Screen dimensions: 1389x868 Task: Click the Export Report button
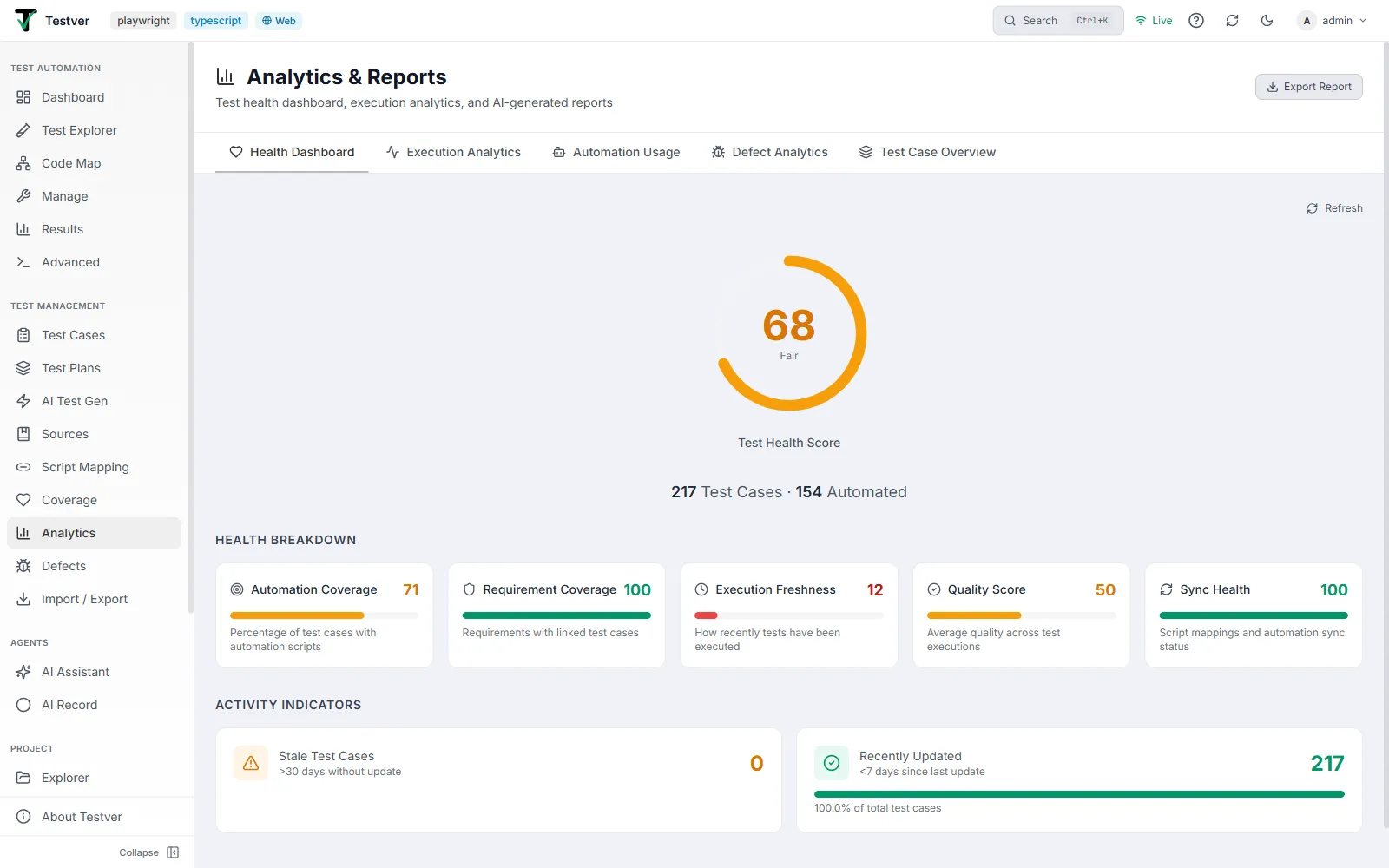(x=1309, y=87)
